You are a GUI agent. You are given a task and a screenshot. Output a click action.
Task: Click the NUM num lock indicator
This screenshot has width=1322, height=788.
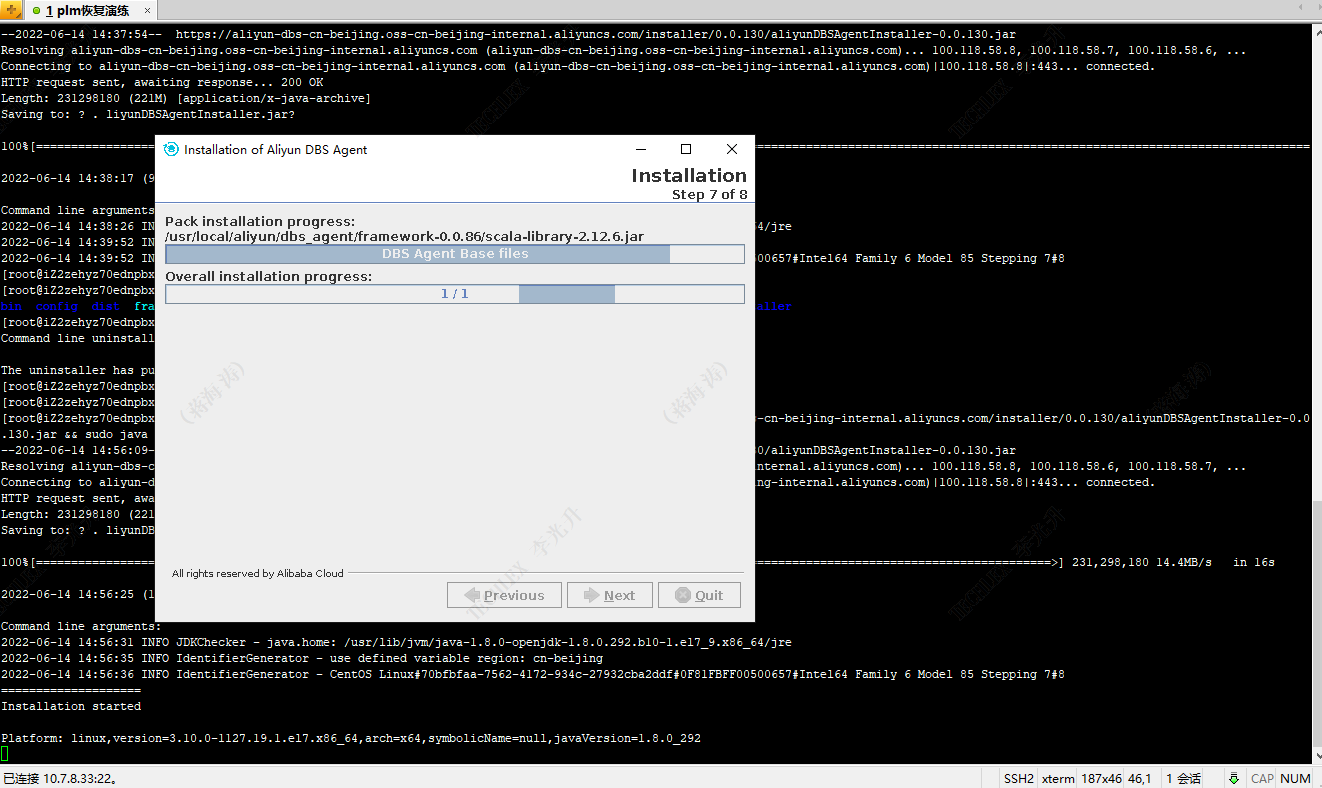pyautogui.click(x=1295, y=778)
